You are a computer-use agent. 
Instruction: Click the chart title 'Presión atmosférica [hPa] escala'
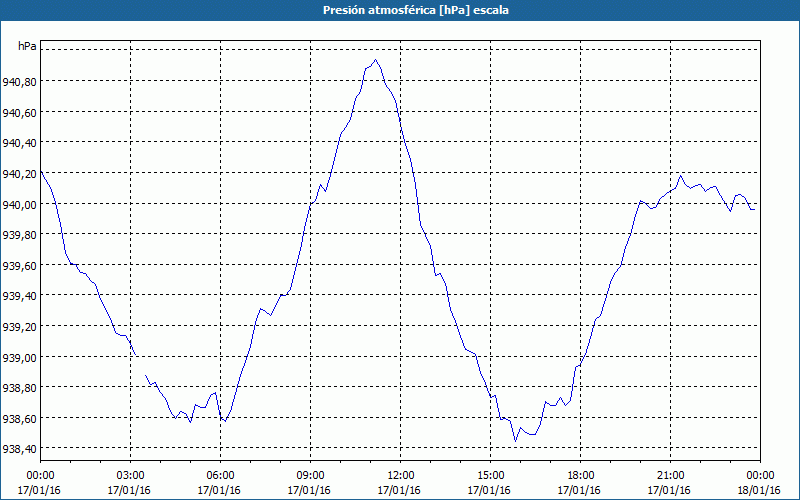[416, 10]
